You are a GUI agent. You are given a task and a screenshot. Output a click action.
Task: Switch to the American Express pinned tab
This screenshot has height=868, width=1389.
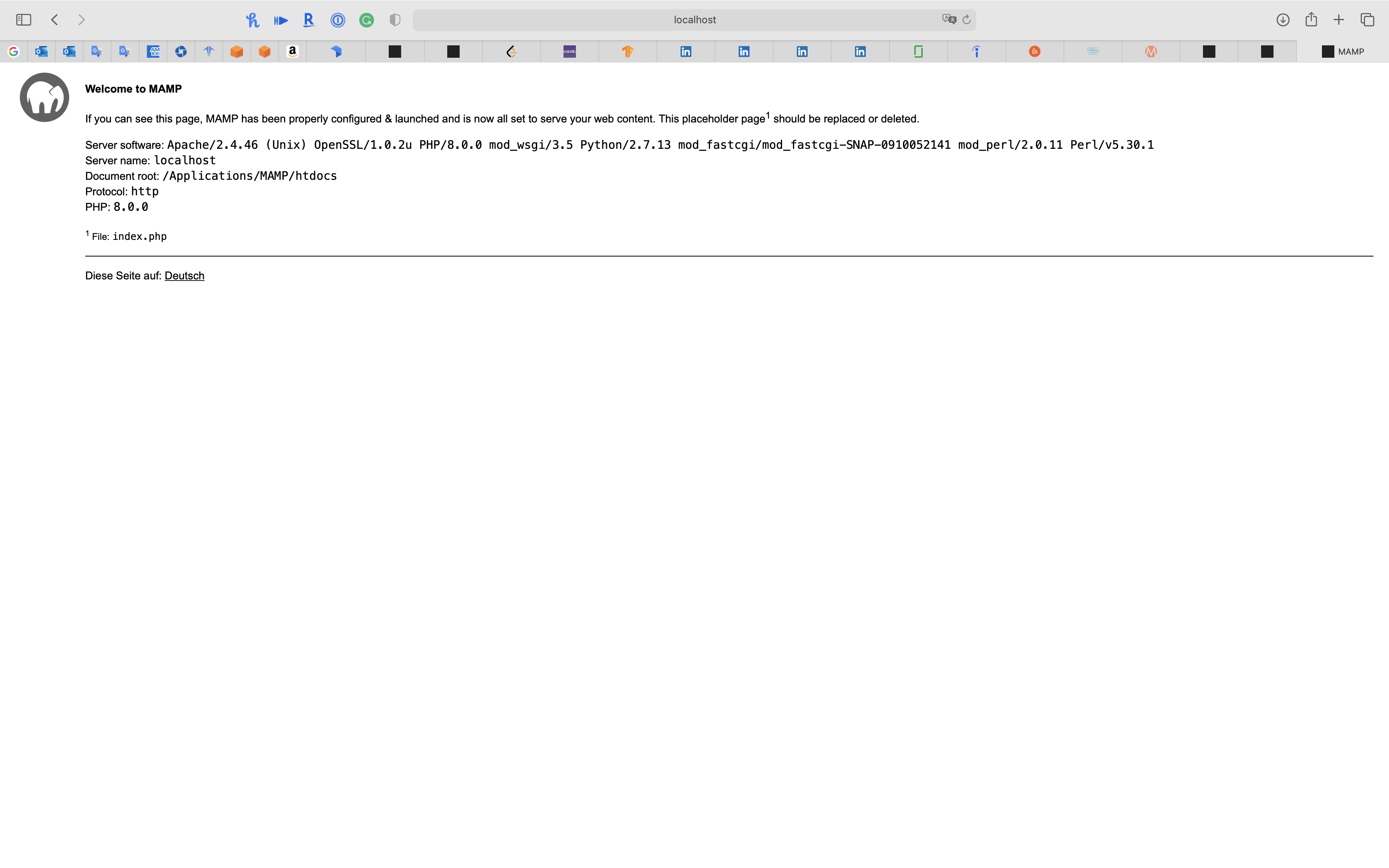pos(153,52)
